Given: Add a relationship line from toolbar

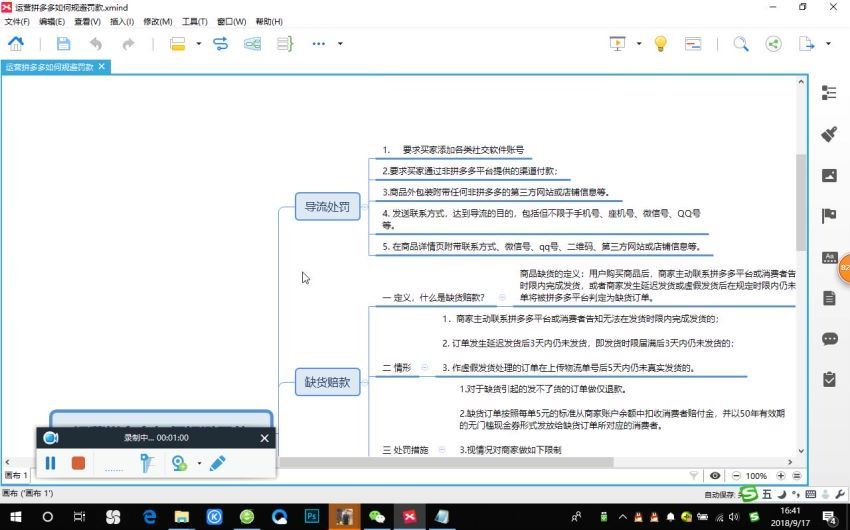Looking at the screenshot, I should pyautogui.click(x=221, y=43).
